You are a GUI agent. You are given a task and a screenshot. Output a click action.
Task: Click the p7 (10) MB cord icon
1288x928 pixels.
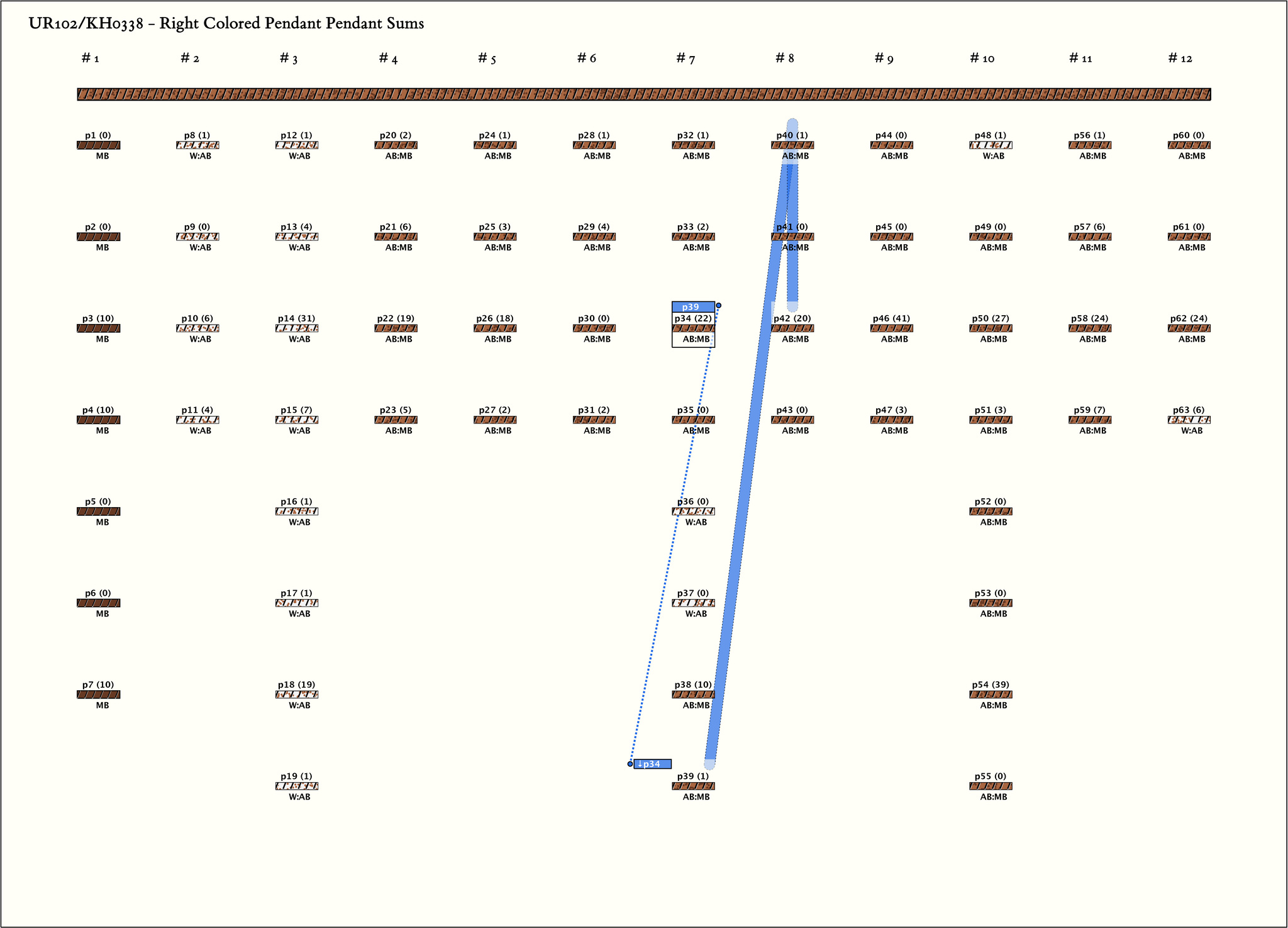tap(98, 695)
